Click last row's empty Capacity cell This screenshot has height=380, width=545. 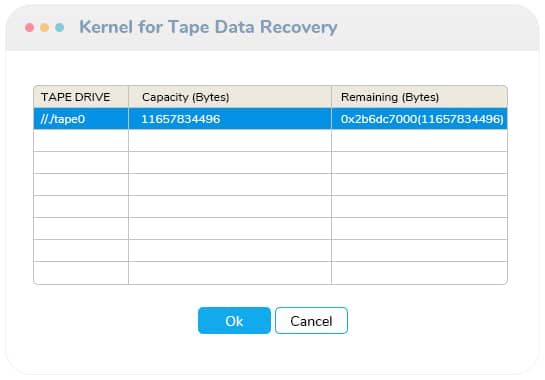click(230, 273)
